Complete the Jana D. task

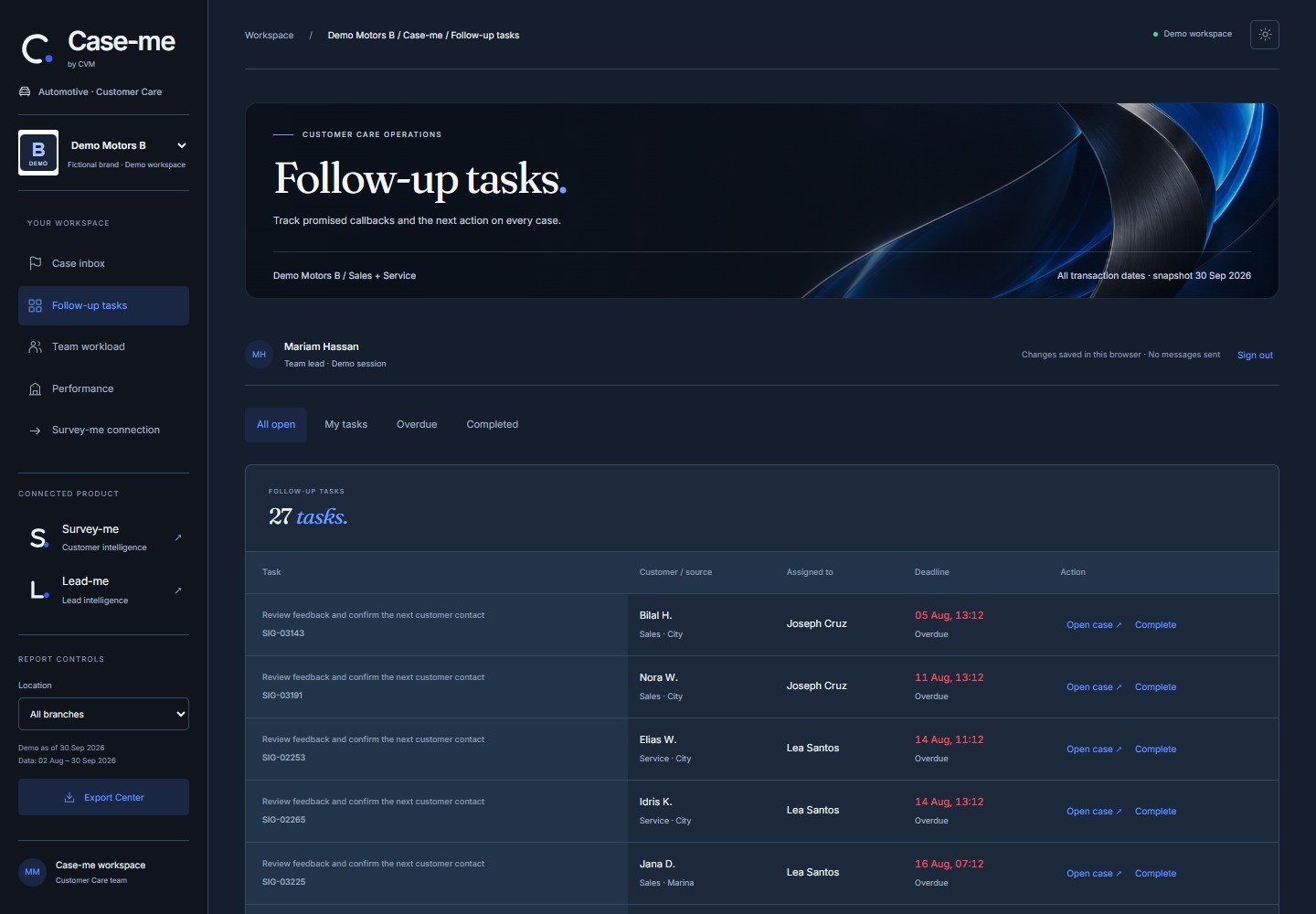point(1155,874)
